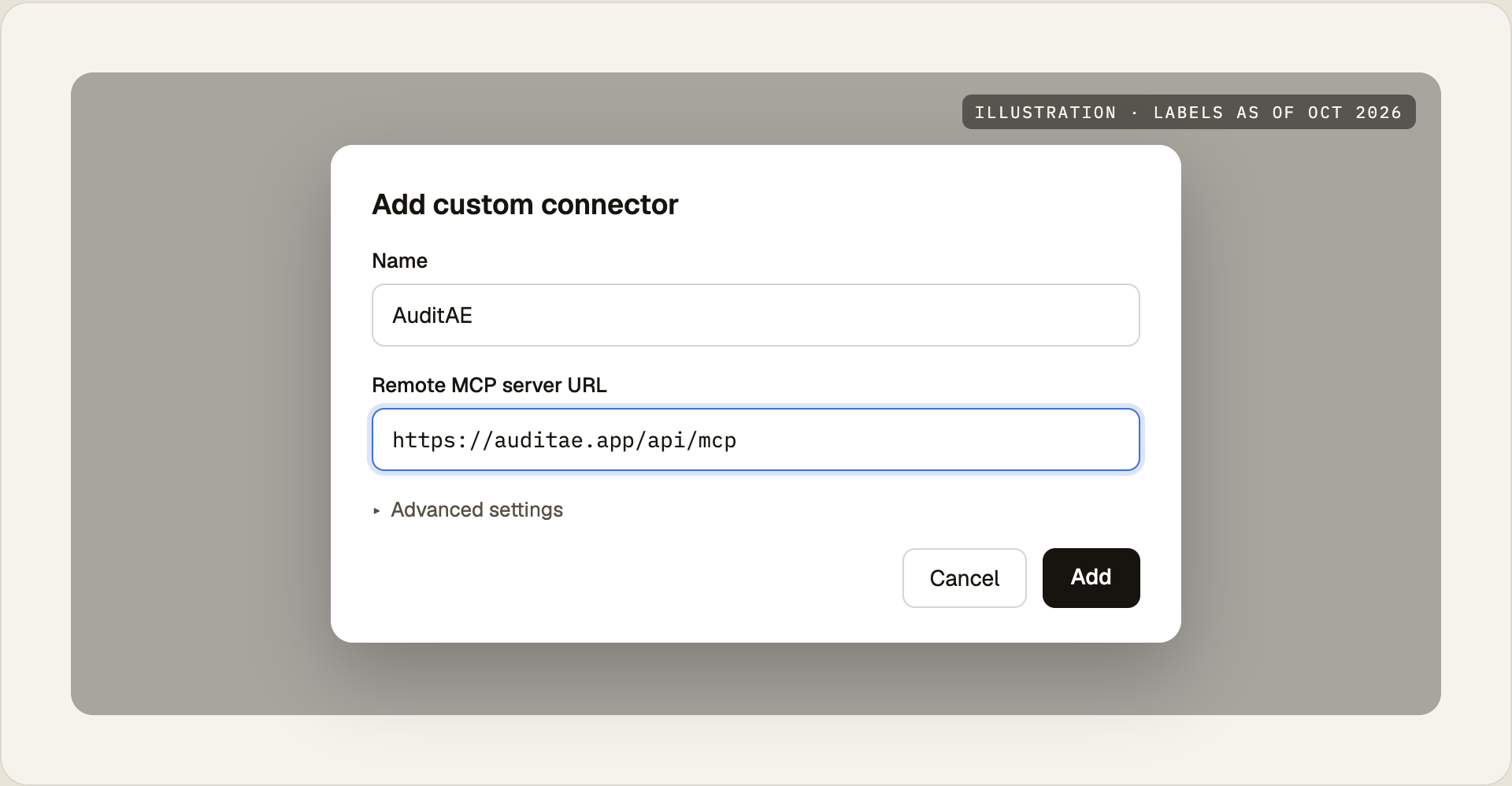Click the Remote MCP server URL field
The image size is (1512, 786).
[x=755, y=439]
